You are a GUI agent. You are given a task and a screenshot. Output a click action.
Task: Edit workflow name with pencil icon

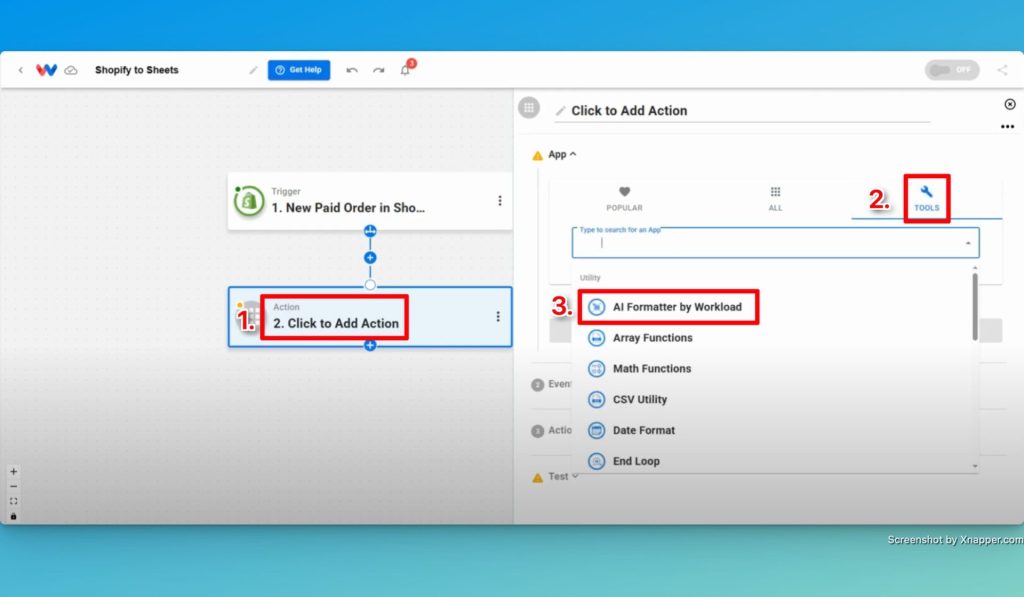tap(253, 70)
